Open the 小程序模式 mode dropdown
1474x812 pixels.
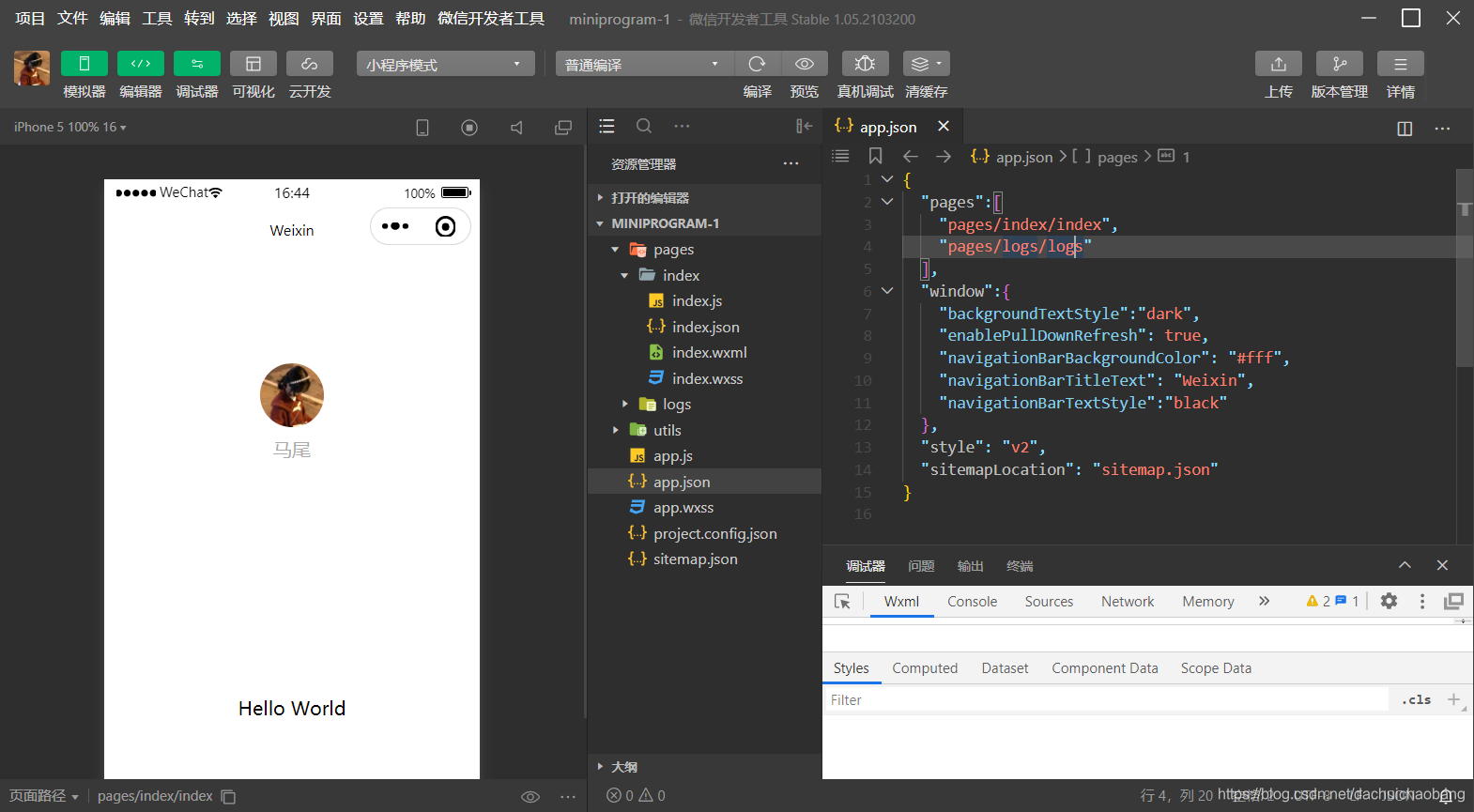(x=445, y=64)
